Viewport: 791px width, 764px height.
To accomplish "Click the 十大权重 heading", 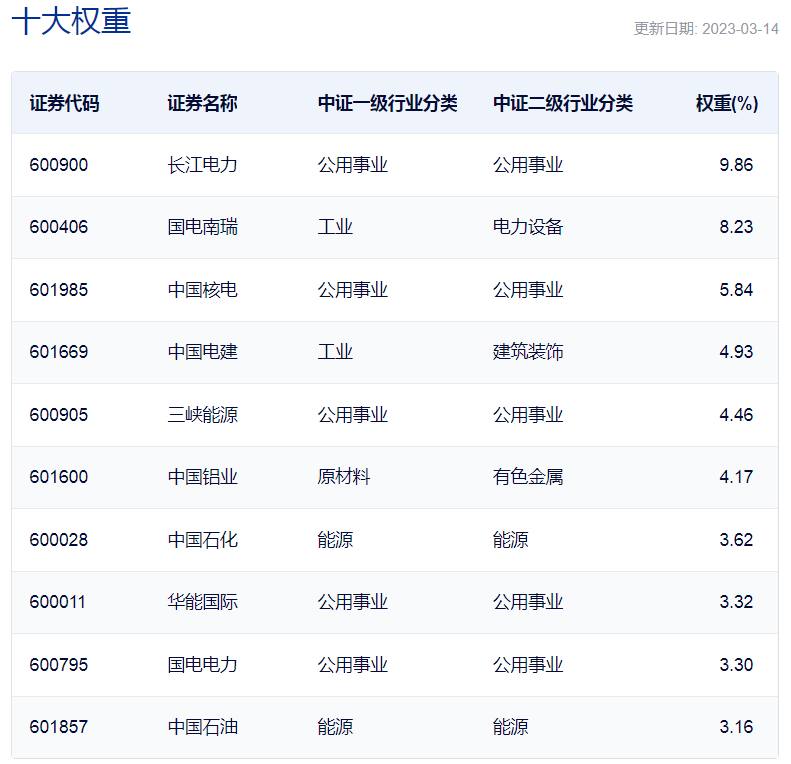I will pyautogui.click(x=71, y=21).
